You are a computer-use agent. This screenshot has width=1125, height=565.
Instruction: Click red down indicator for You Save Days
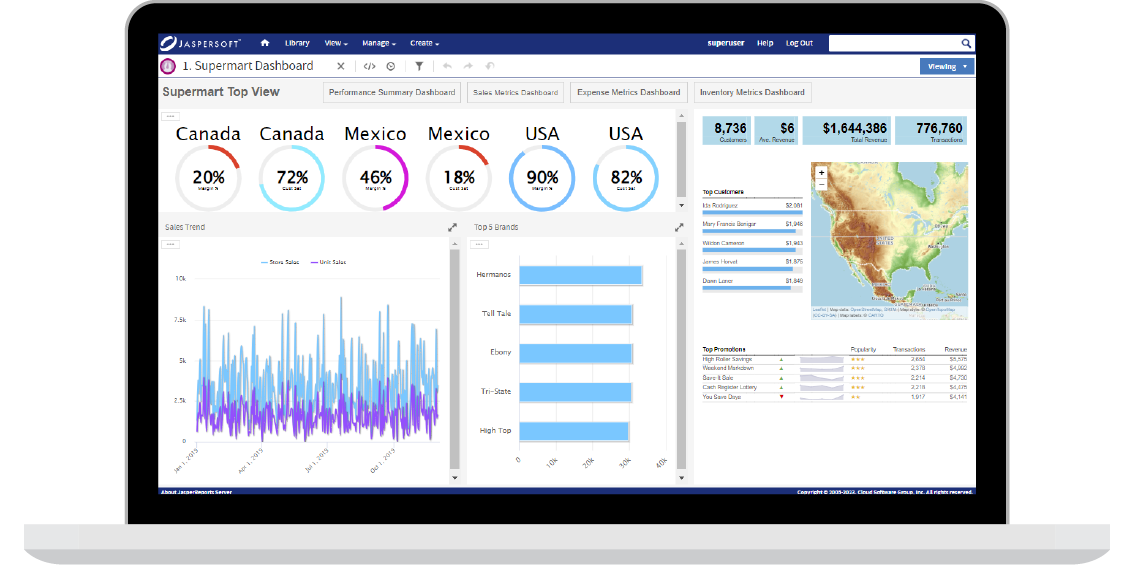point(781,397)
